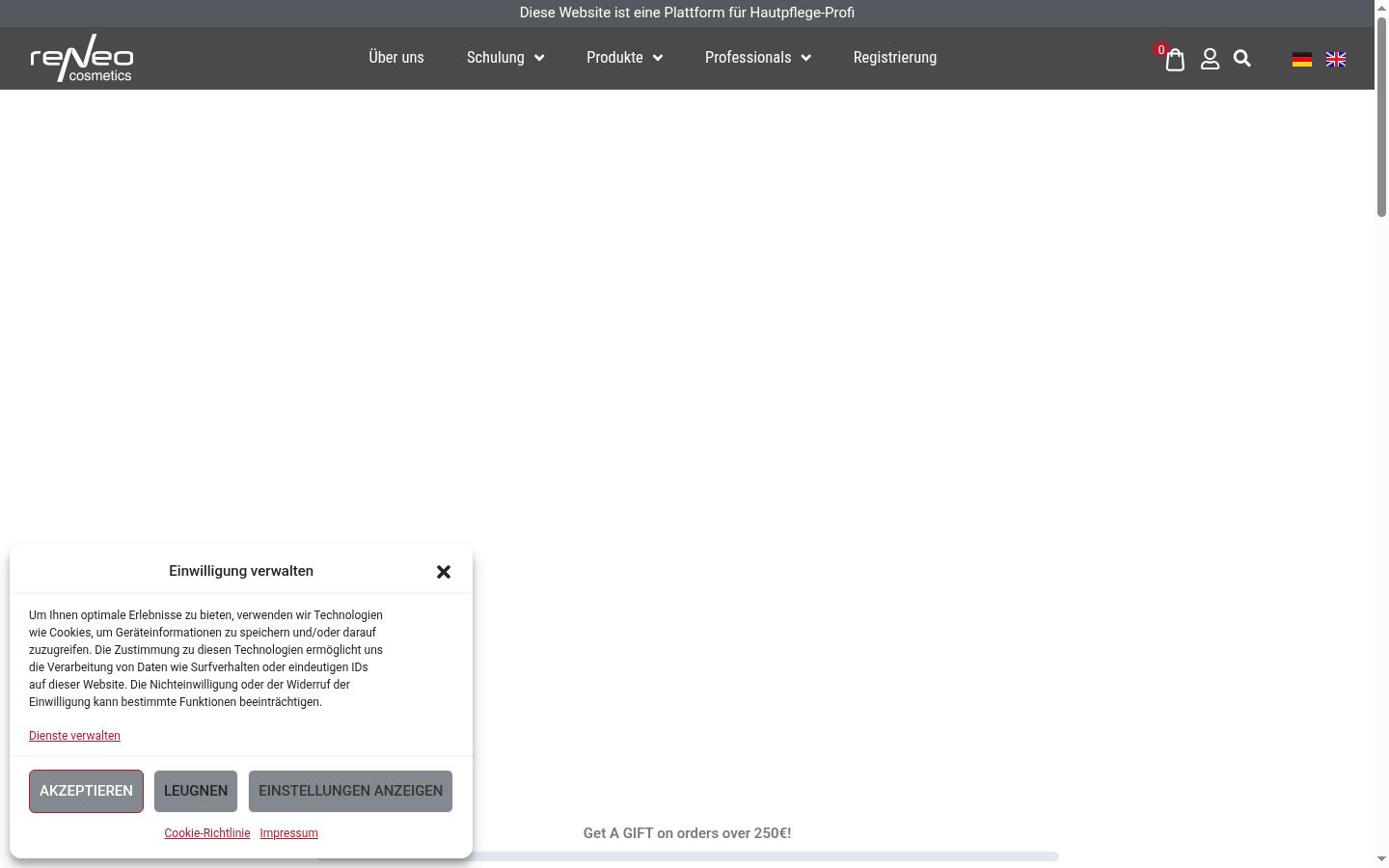Open the shopping bag cart icon
Image resolution: width=1389 pixels, height=868 pixels.
point(1175,60)
